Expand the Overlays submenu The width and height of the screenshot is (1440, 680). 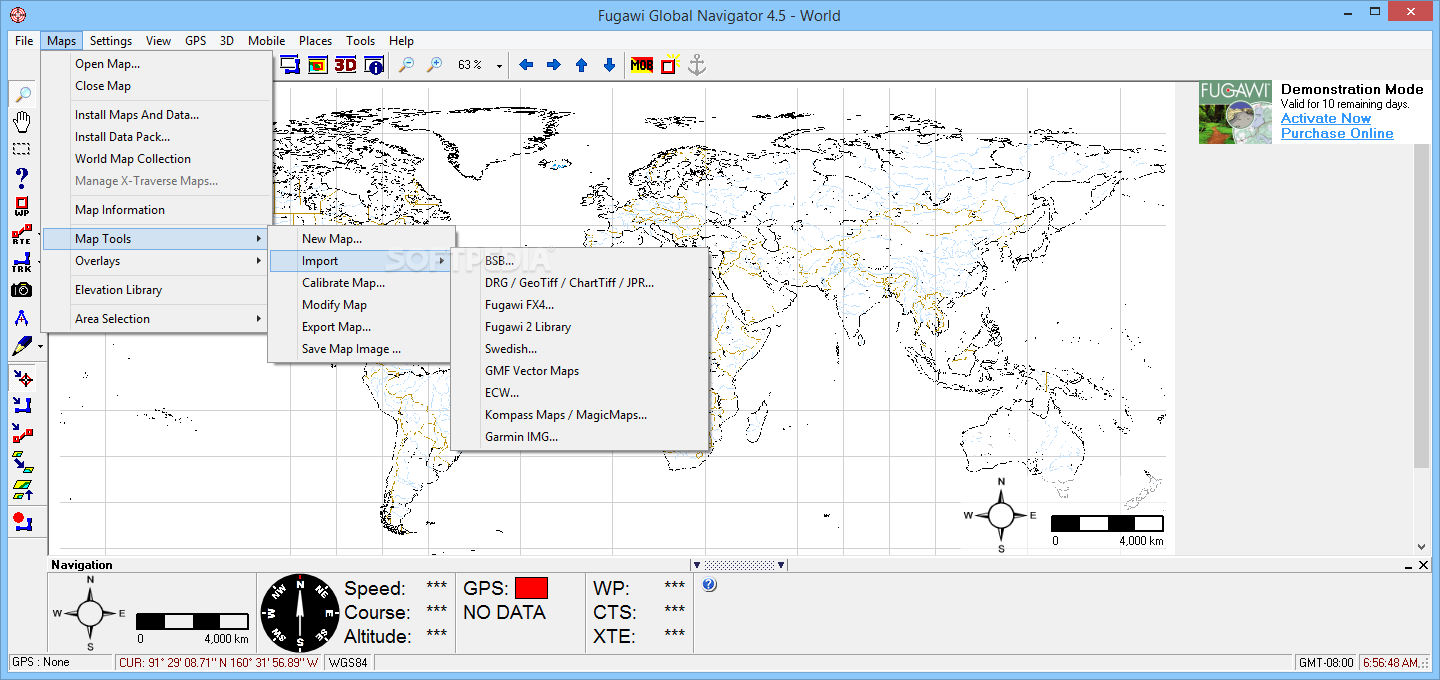click(x=156, y=261)
